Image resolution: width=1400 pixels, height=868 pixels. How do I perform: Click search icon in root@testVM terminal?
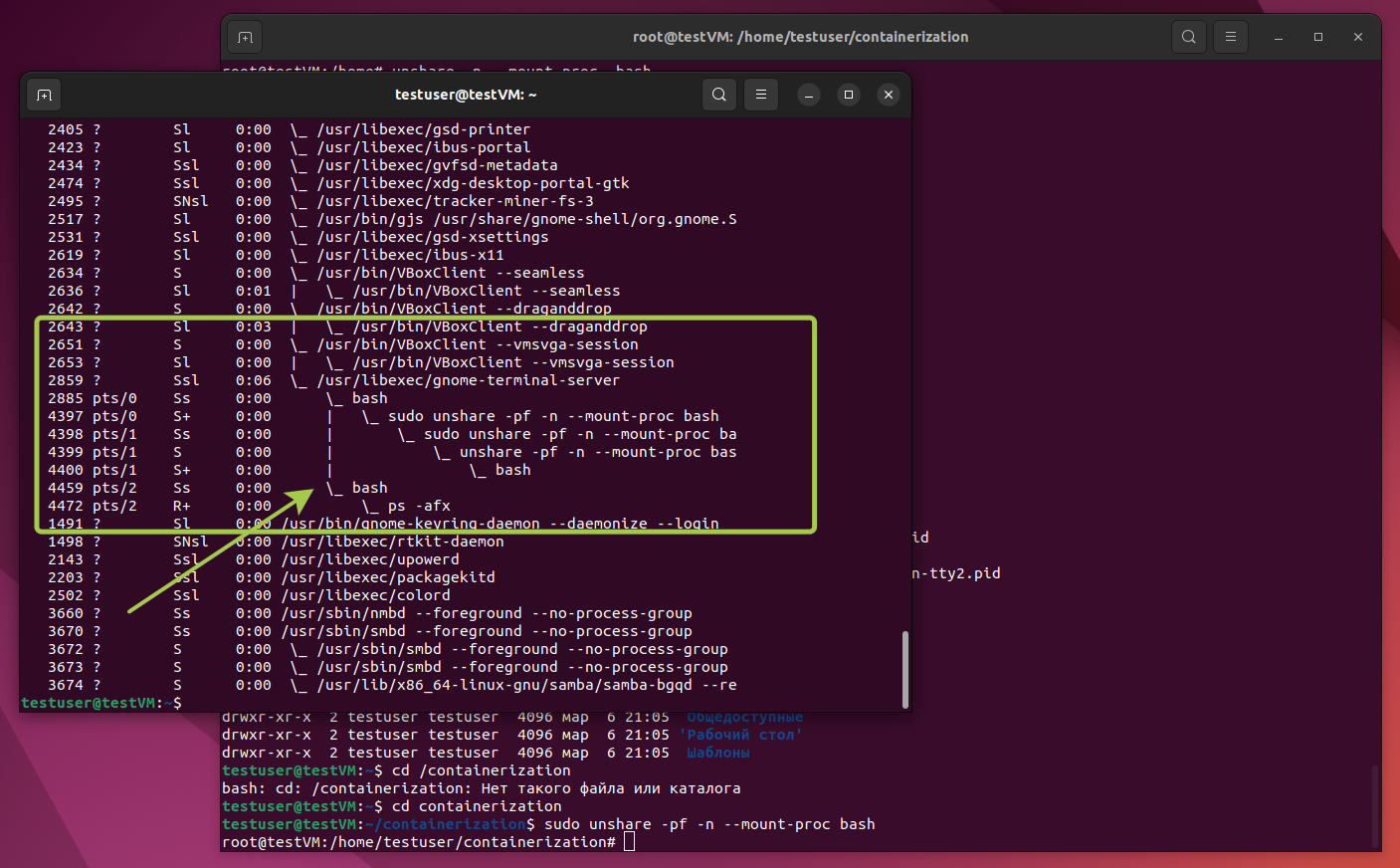click(x=1189, y=37)
